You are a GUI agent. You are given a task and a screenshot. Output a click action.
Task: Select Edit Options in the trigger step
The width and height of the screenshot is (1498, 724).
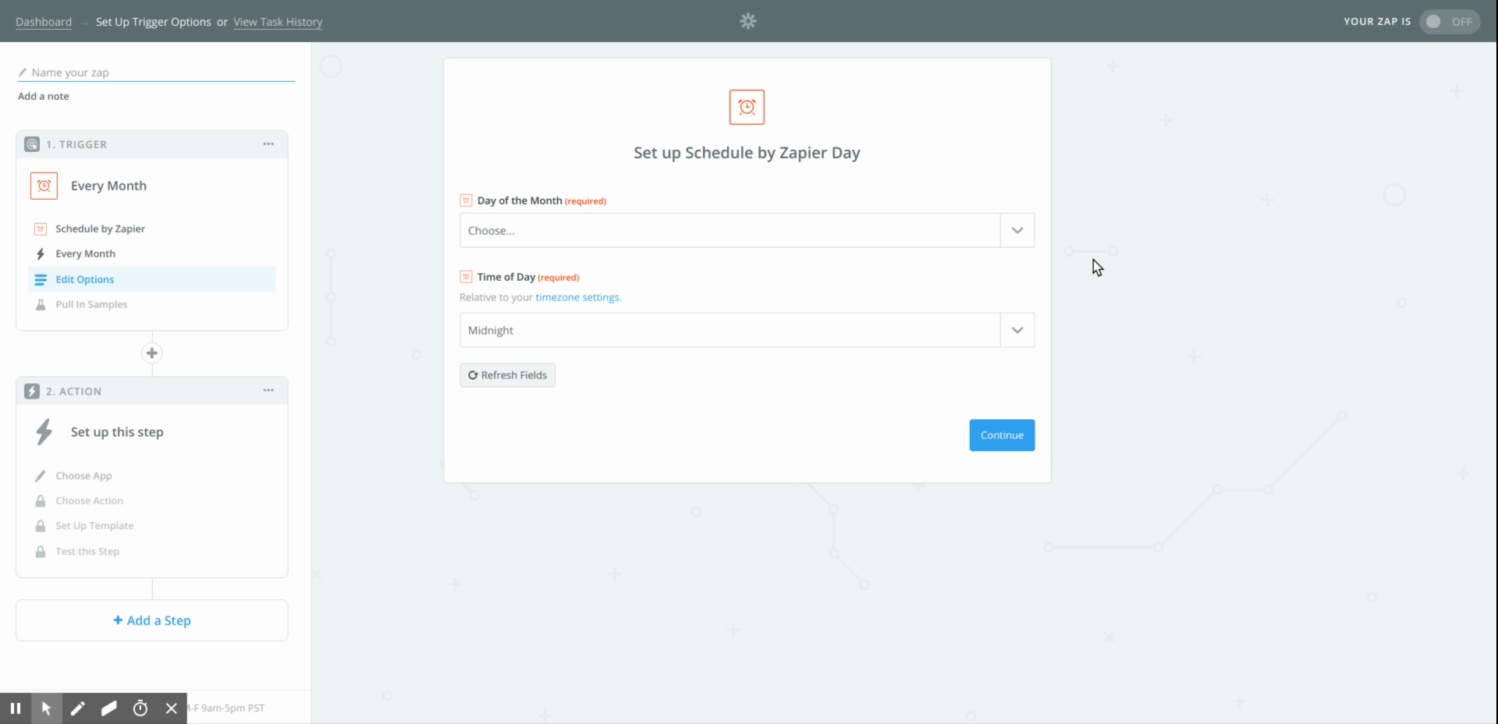[84, 279]
